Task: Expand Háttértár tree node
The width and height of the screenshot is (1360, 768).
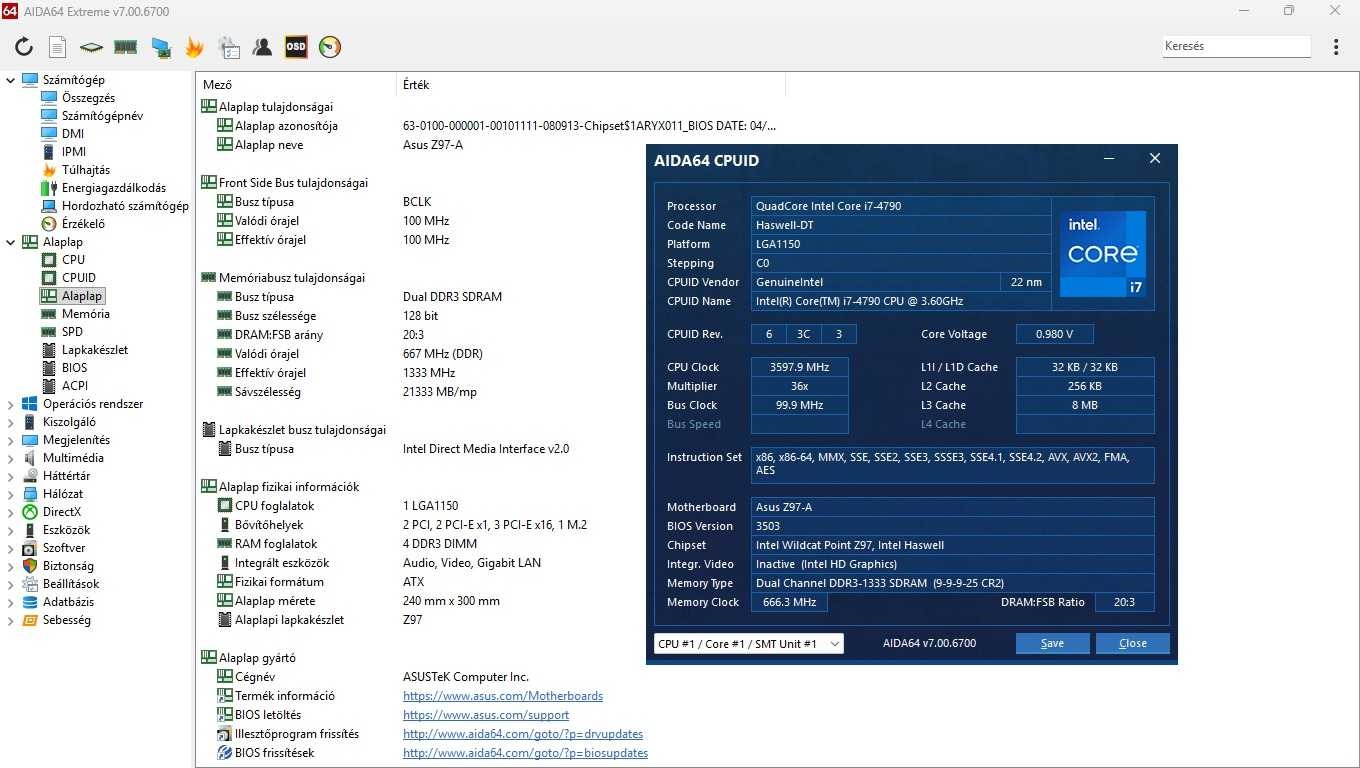Action: (10, 476)
